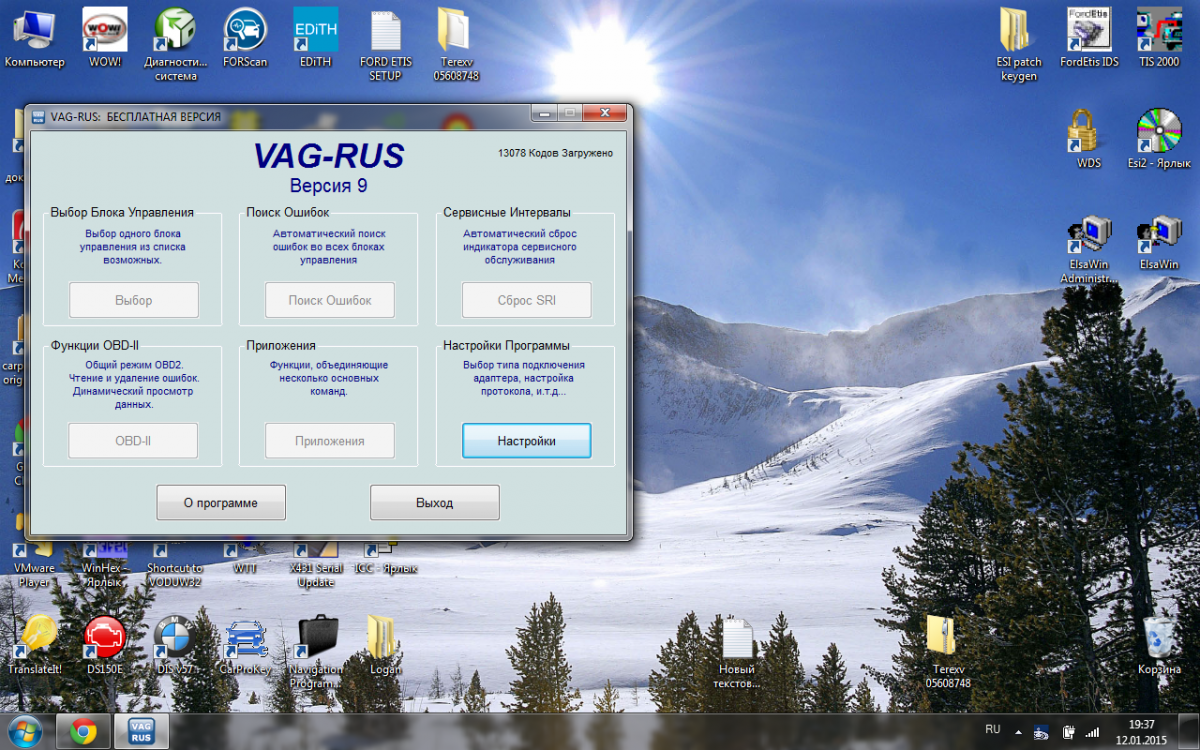
Task: Click the Сброс SRI button
Action: (x=526, y=300)
